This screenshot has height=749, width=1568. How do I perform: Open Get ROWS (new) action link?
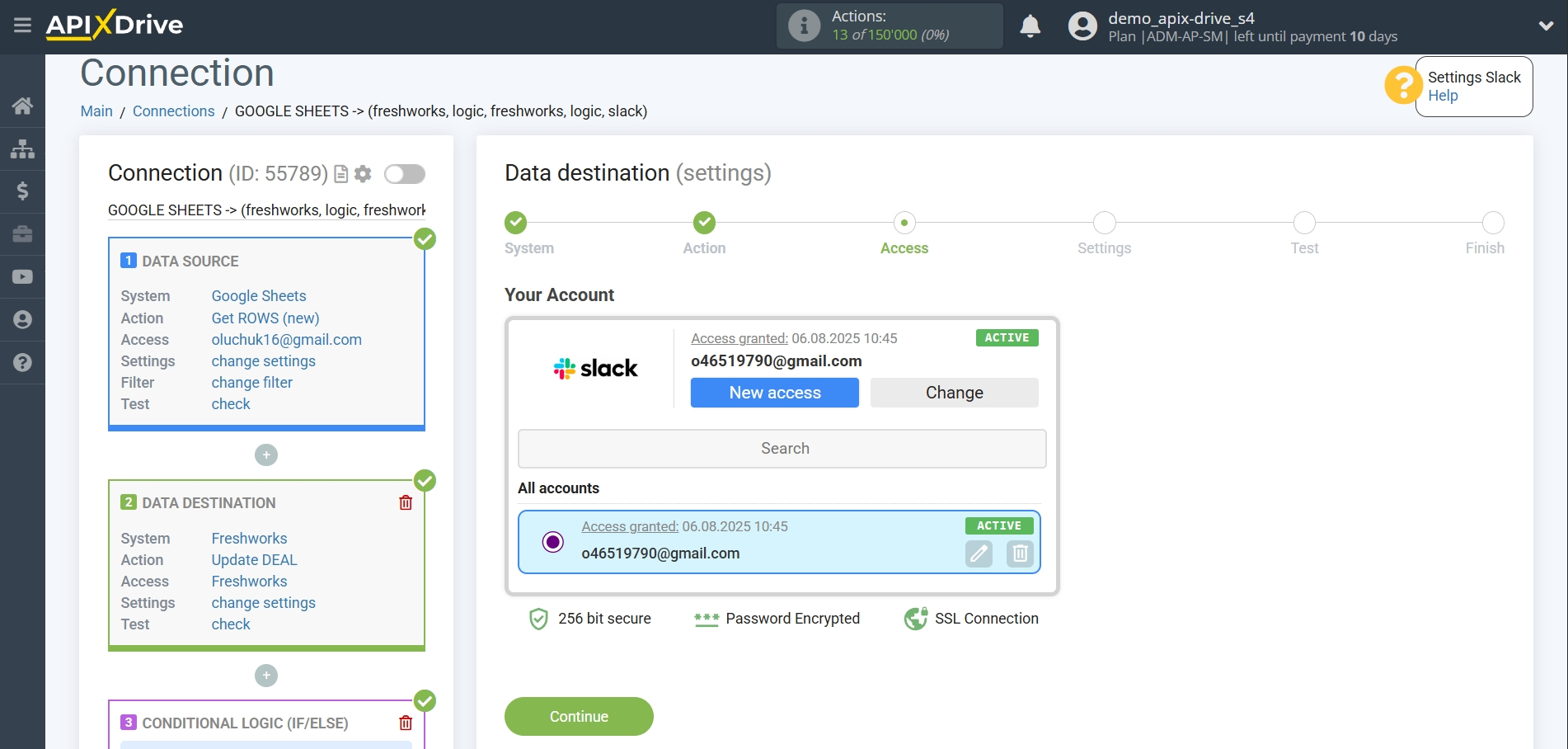[x=265, y=318]
